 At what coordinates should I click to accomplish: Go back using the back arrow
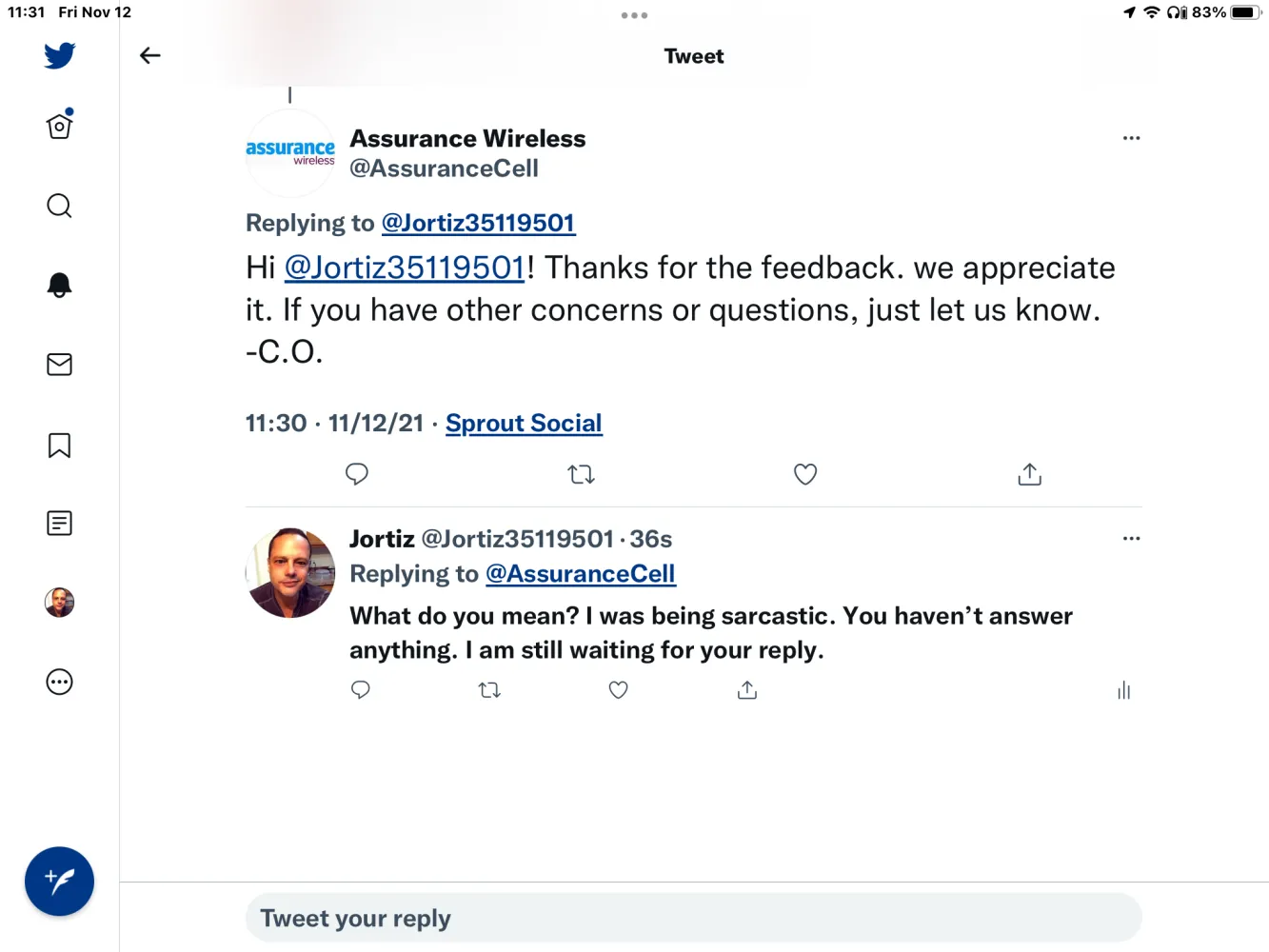click(x=150, y=56)
